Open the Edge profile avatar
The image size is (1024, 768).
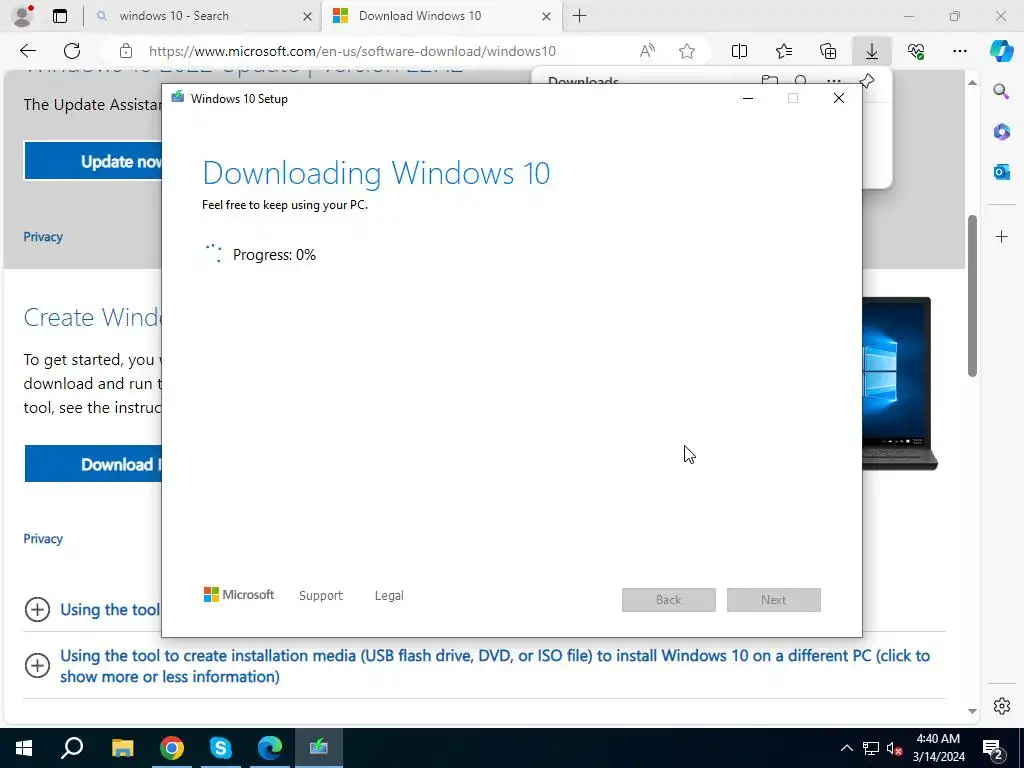[x=23, y=16]
